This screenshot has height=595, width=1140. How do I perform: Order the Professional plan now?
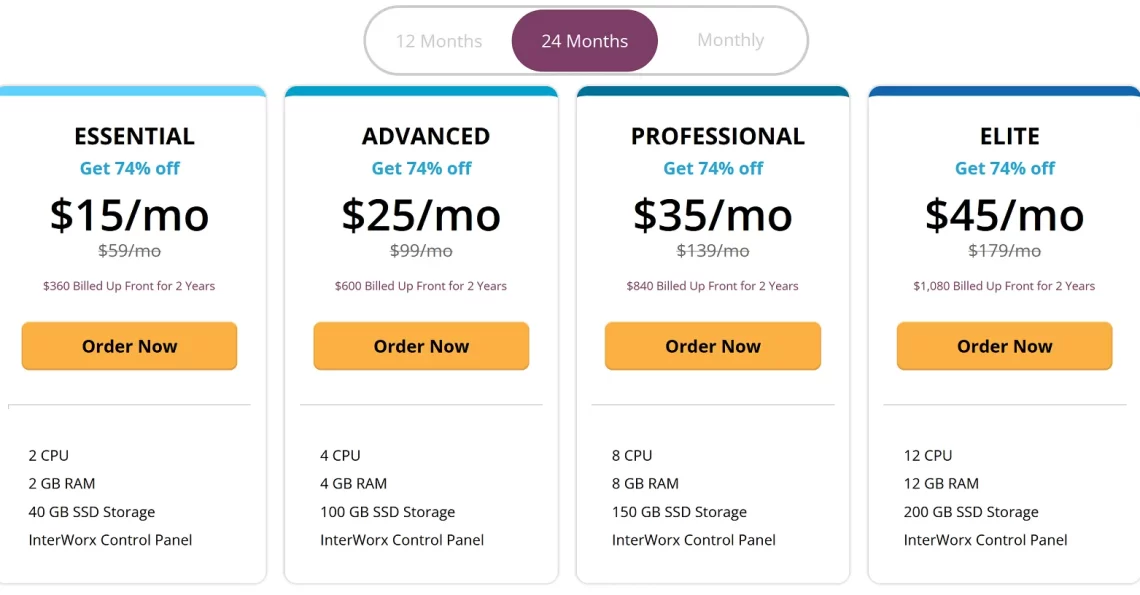tap(712, 346)
